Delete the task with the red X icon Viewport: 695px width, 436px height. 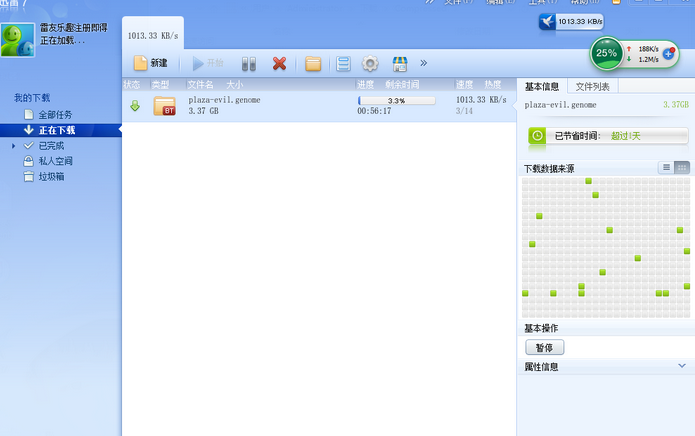[x=279, y=63]
